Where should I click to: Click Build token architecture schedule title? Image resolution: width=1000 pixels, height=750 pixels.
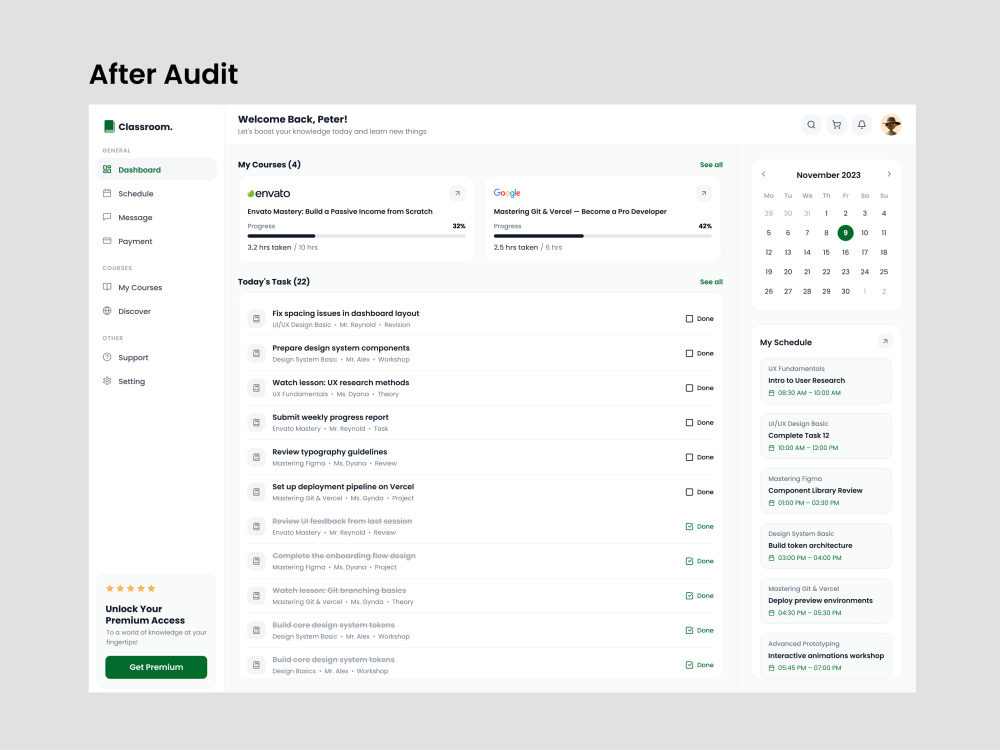810,546
